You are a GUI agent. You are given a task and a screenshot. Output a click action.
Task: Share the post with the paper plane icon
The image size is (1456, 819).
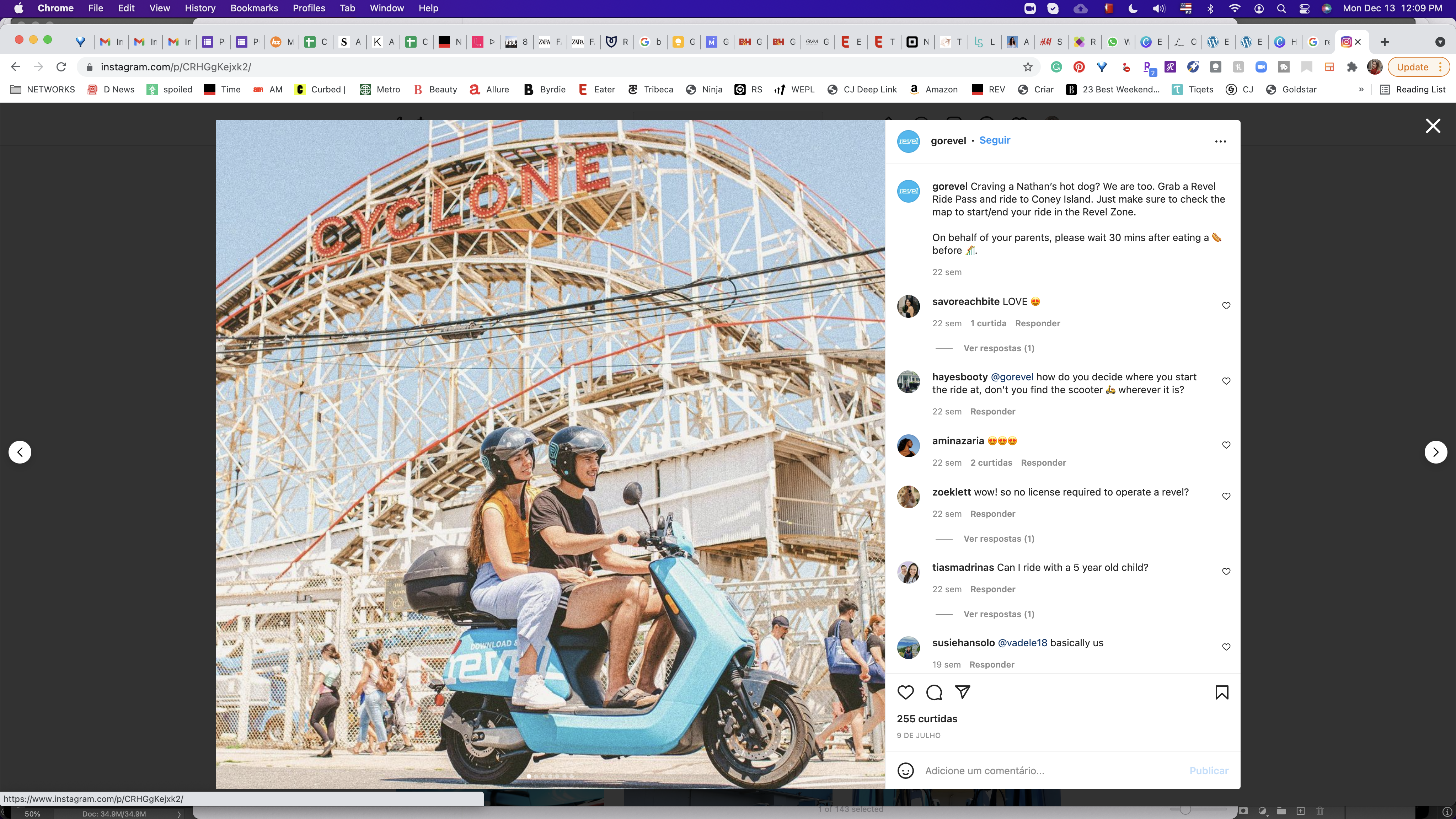[963, 692]
